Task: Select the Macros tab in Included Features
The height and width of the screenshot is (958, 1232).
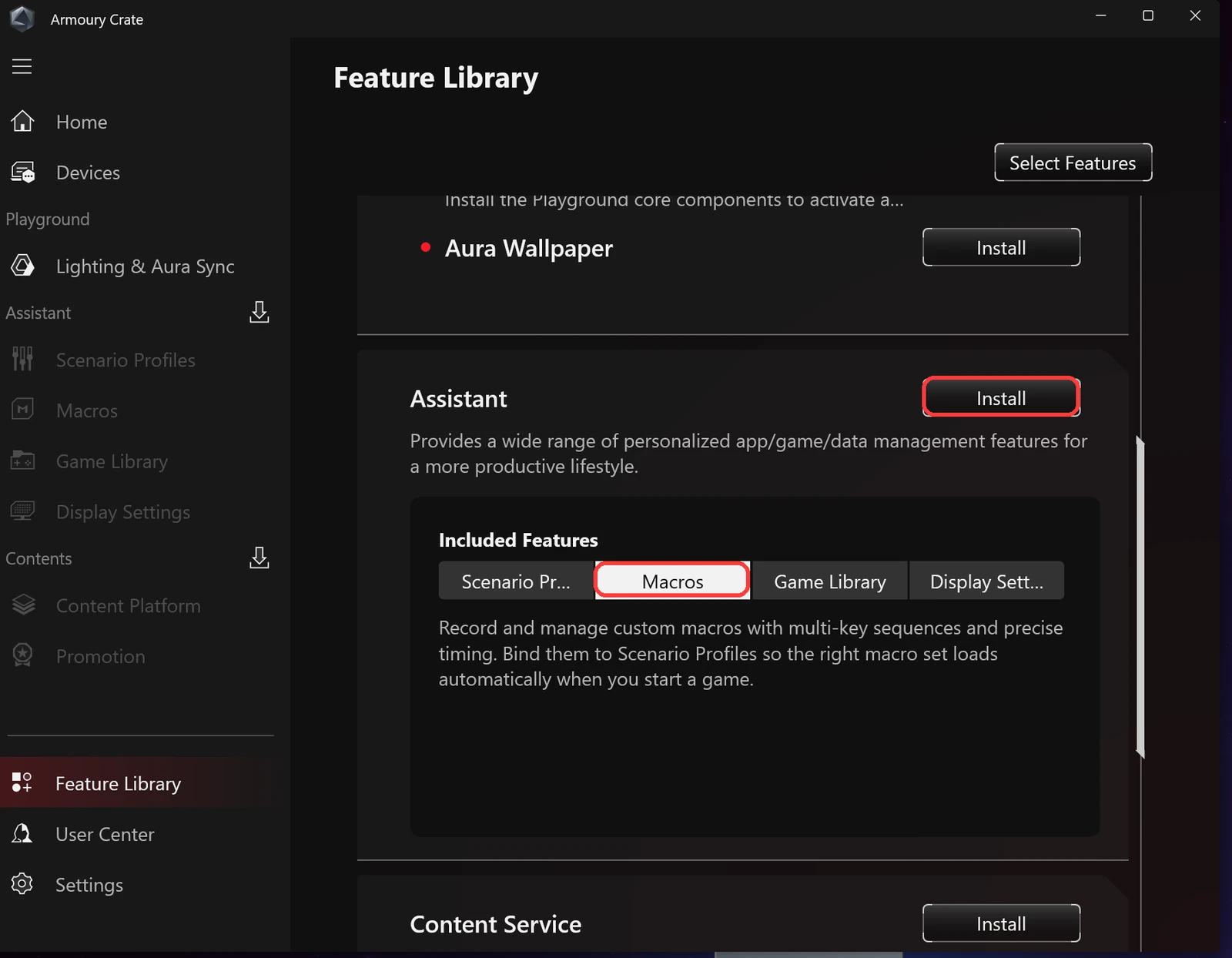Action: 672,581
